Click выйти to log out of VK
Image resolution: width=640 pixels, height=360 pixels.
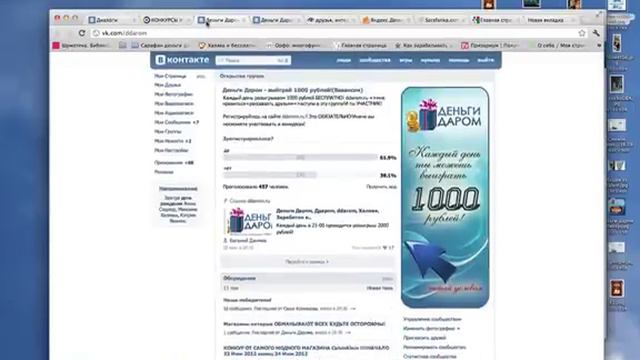click(x=486, y=60)
